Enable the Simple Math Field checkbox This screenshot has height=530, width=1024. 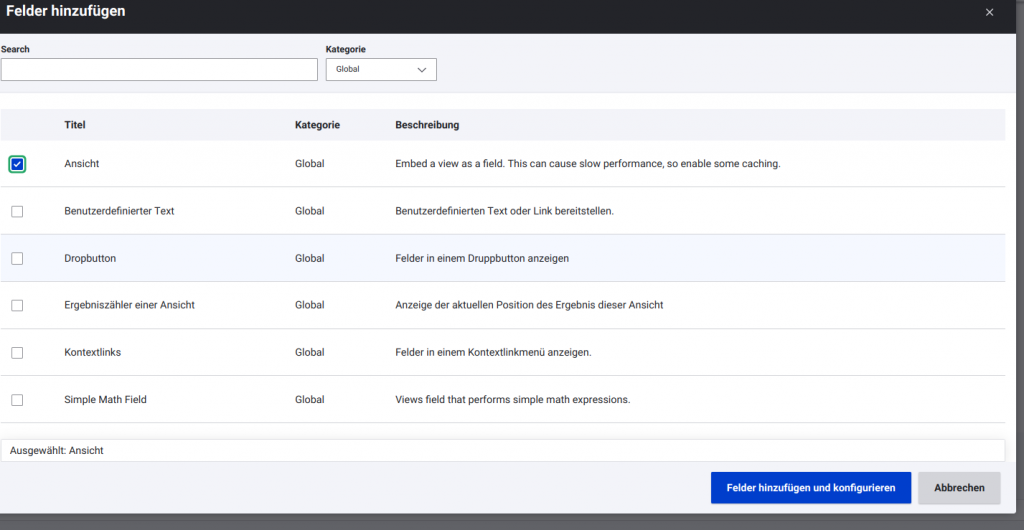click(x=17, y=400)
